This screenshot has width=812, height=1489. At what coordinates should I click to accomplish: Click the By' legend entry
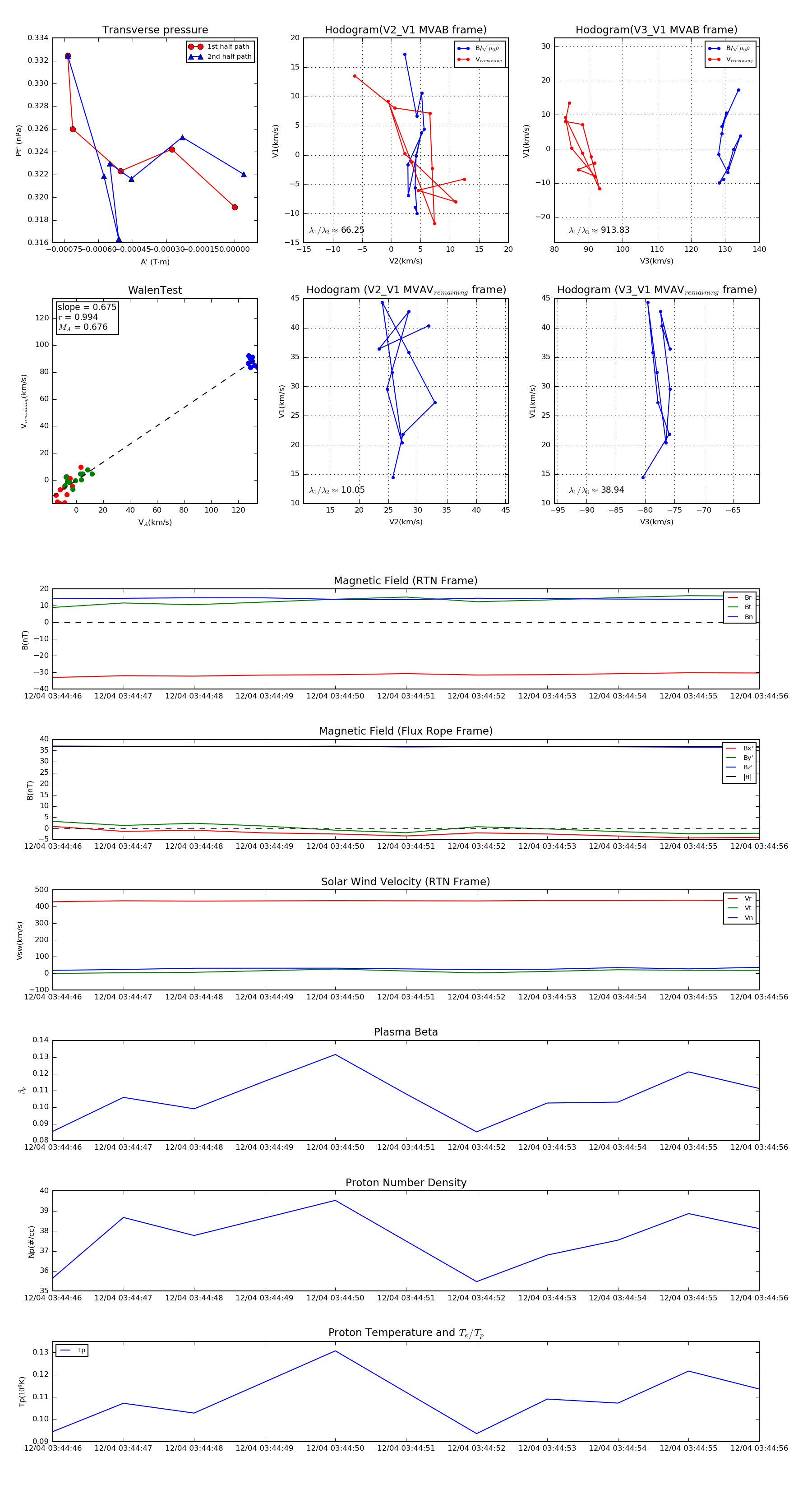click(x=739, y=758)
